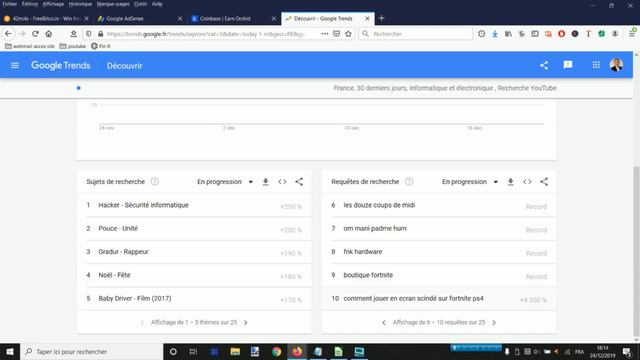Open the Firefox library icon
The image size is (640, 360).
(x=508, y=34)
